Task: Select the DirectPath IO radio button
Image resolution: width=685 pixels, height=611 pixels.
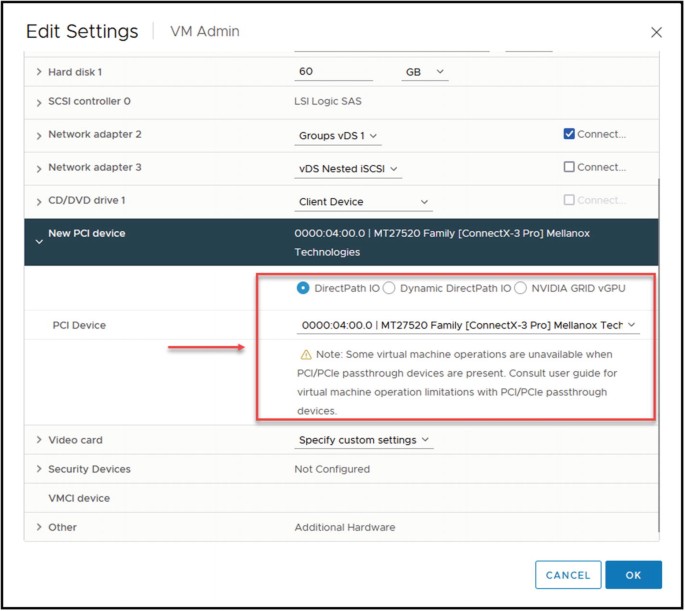Action: tap(303, 289)
